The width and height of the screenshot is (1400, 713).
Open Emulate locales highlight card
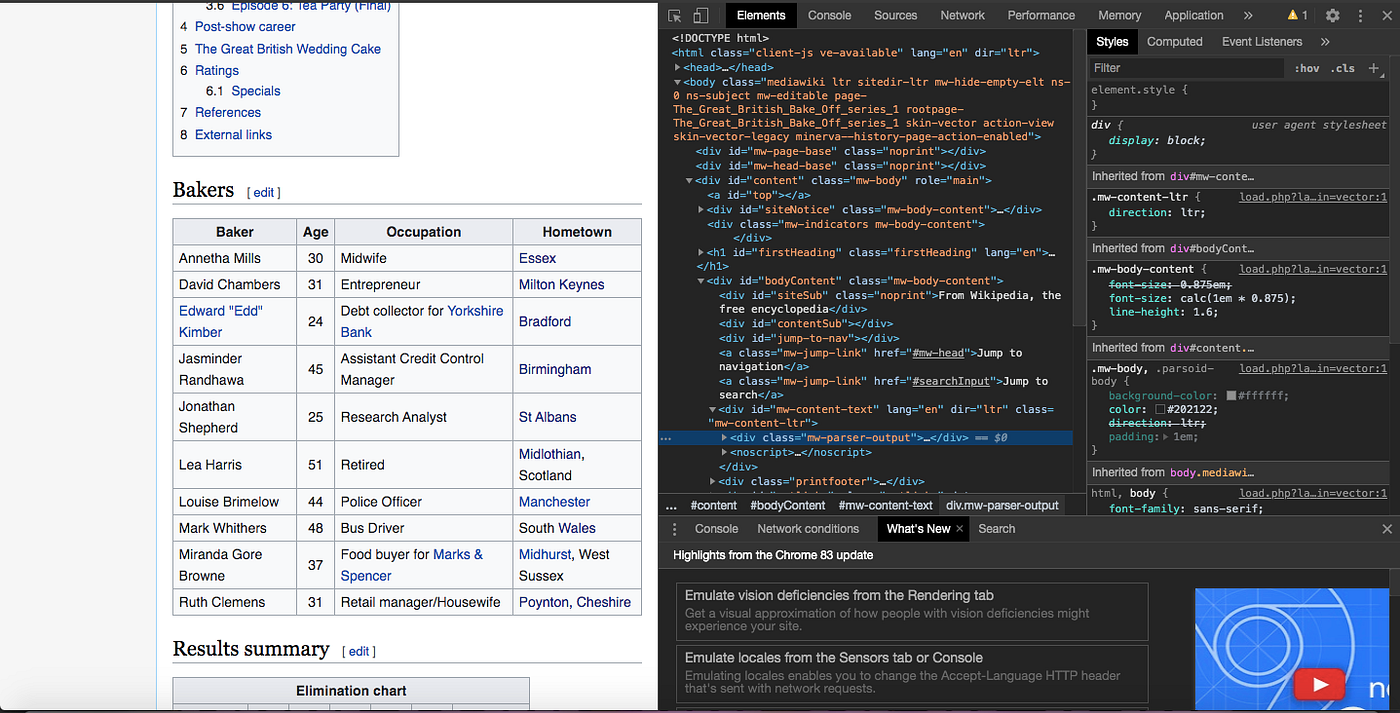coord(912,673)
